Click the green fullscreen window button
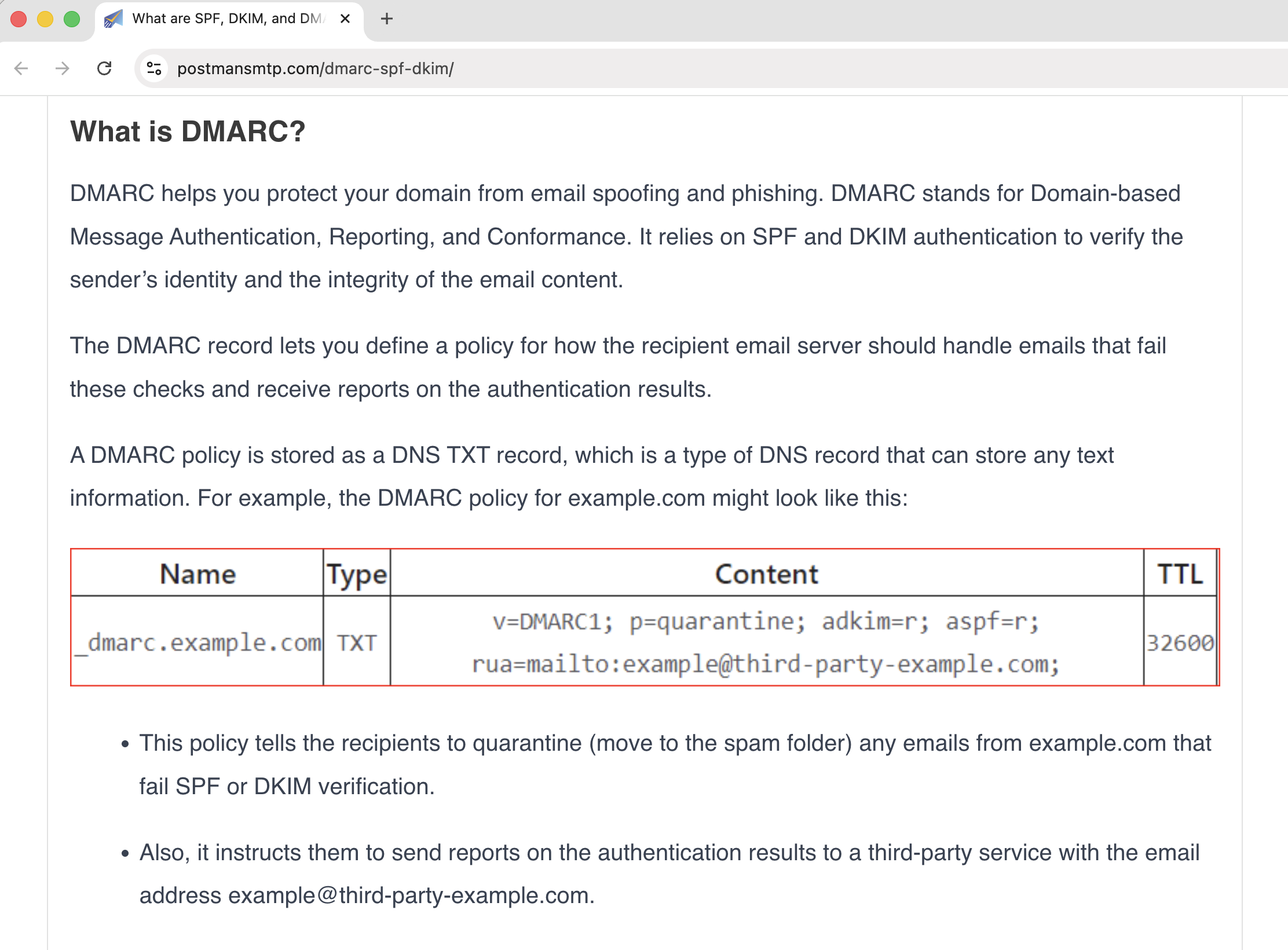 point(72,19)
